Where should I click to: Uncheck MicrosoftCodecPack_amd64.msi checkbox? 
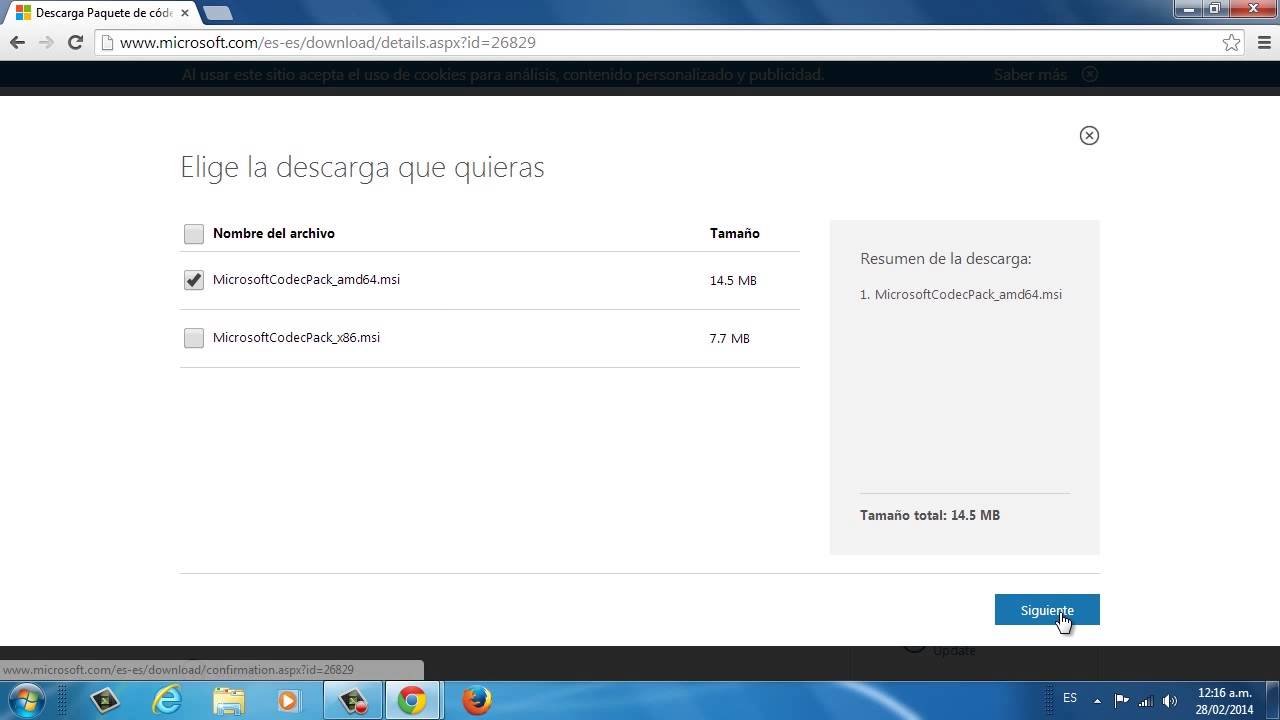click(194, 280)
